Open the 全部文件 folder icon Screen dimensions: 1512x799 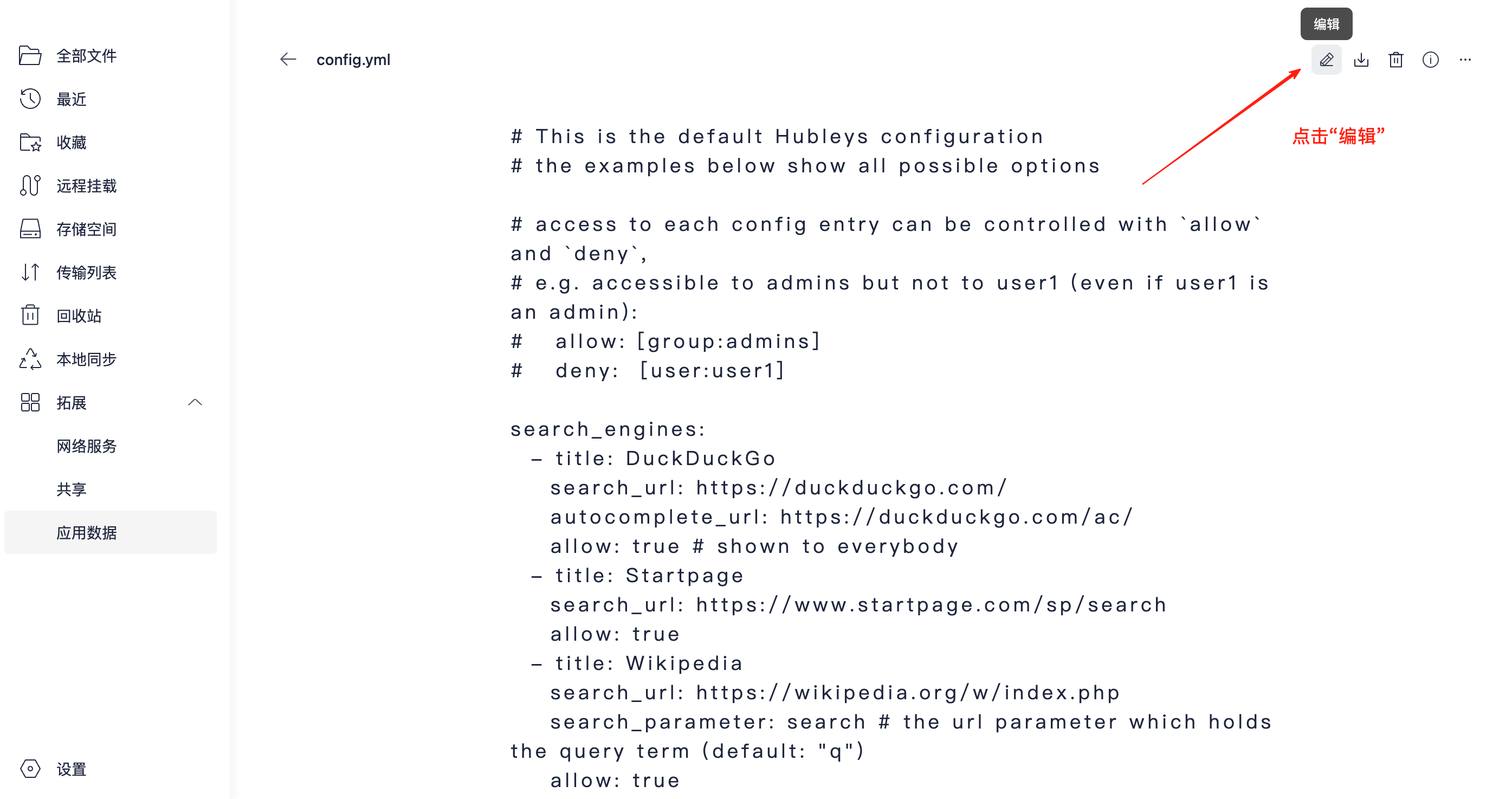(30, 56)
